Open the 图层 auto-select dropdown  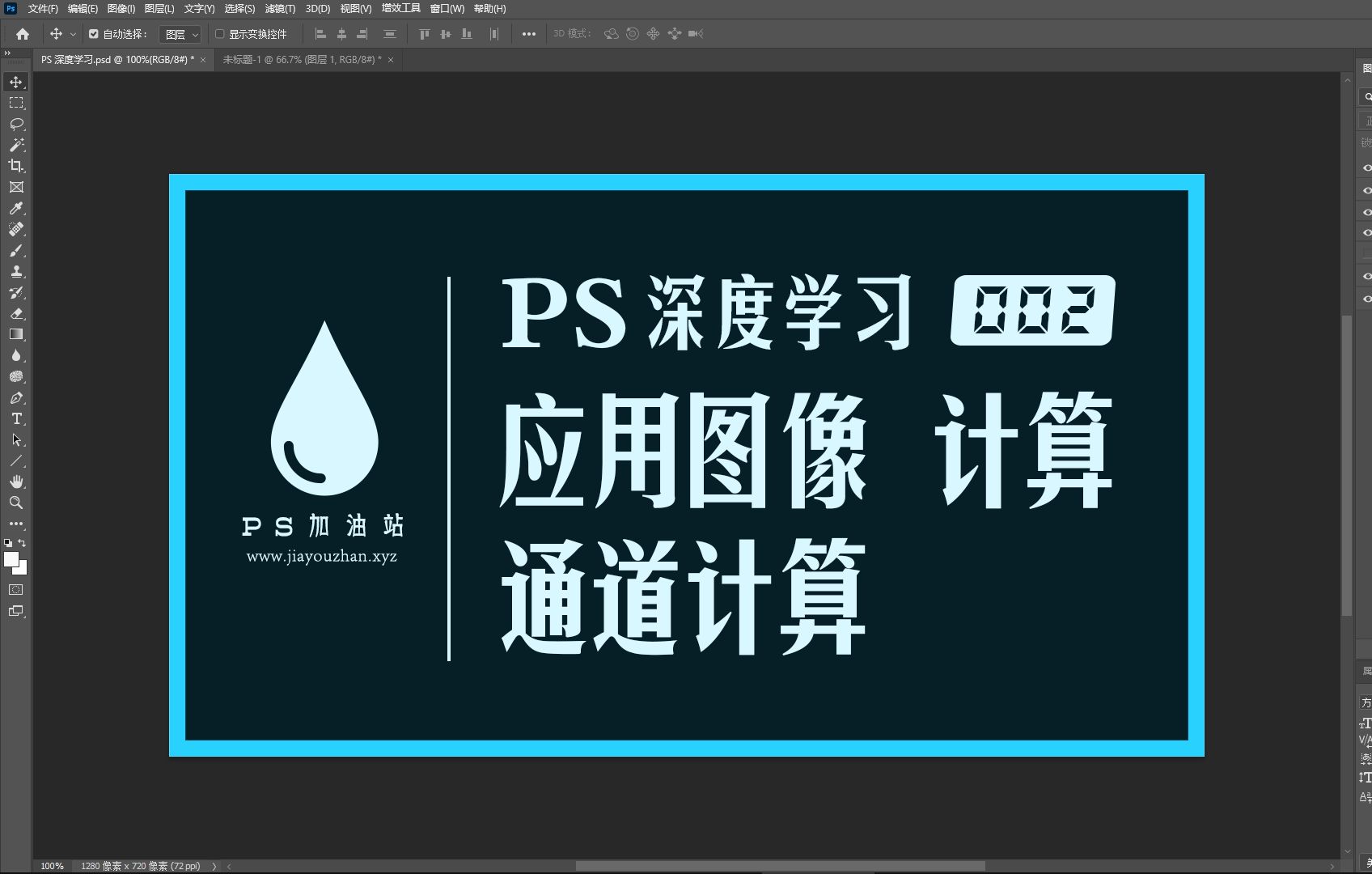[180, 34]
